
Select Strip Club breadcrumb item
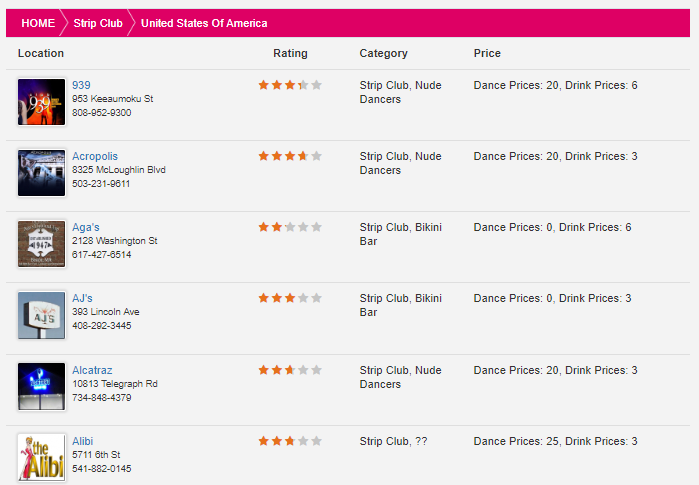click(x=98, y=23)
